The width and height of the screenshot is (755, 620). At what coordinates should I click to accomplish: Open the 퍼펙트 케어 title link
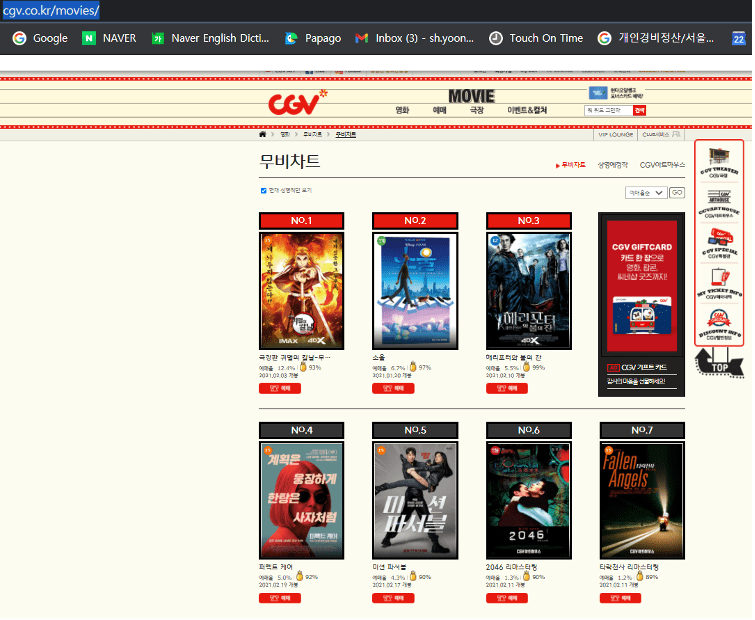tap(275, 567)
